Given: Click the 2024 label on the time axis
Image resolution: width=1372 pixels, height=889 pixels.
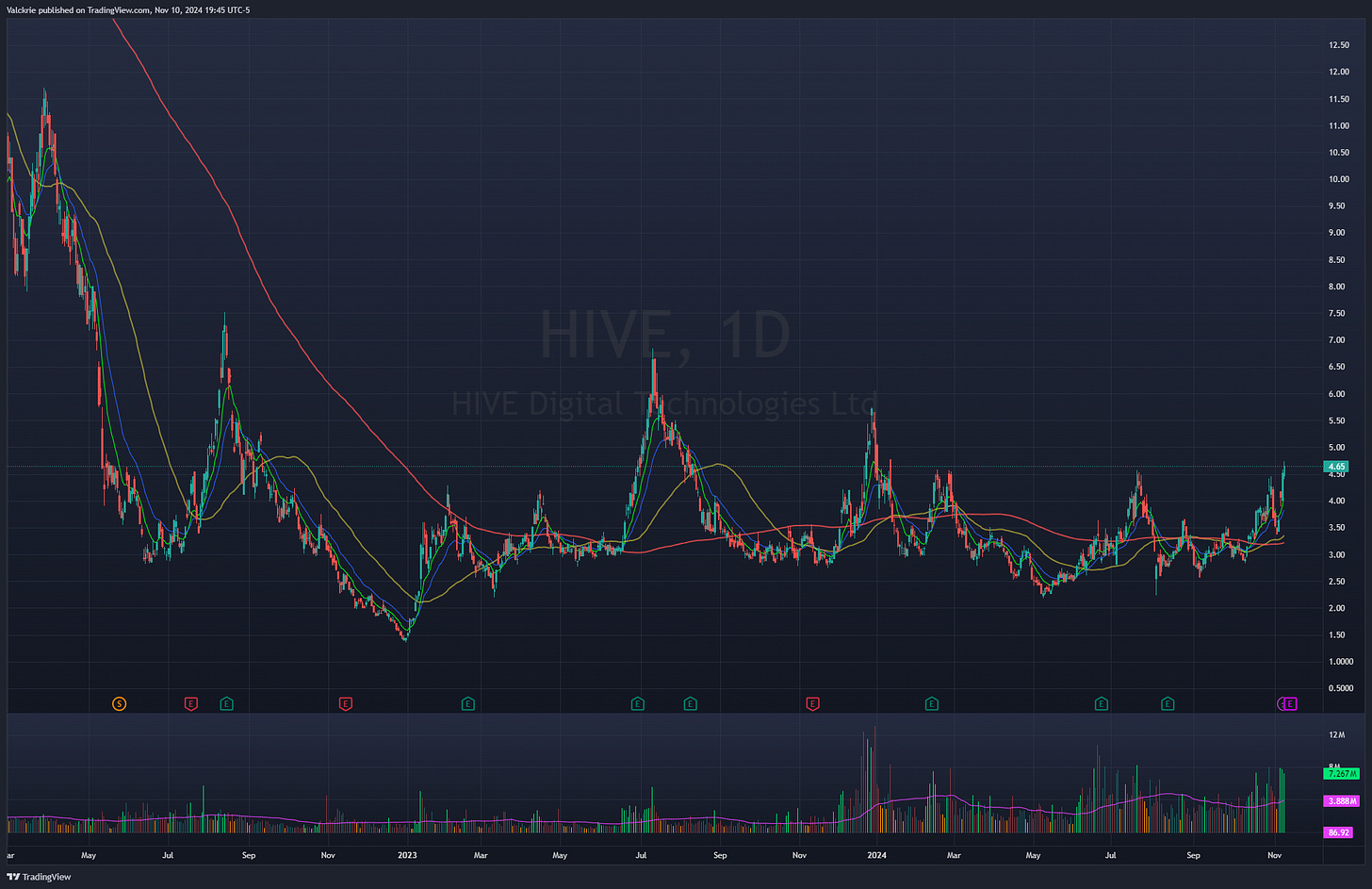Looking at the screenshot, I should point(876,856).
